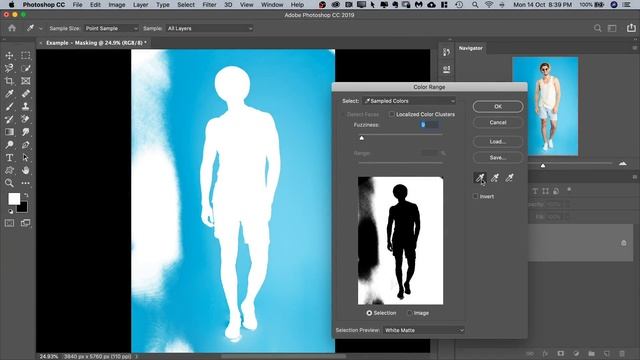Select the Gradient tool
The height and width of the screenshot is (360, 640).
[x=9, y=132]
